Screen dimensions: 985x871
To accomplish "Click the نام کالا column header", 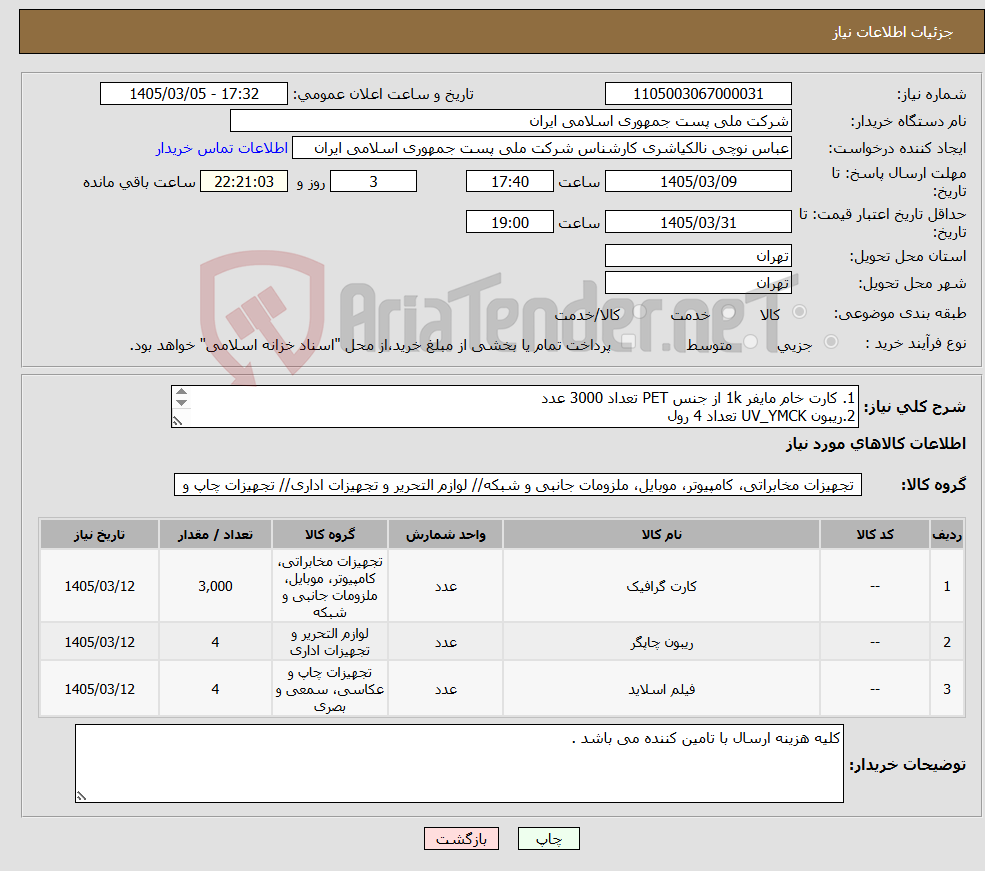I will [x=661, y=534].
